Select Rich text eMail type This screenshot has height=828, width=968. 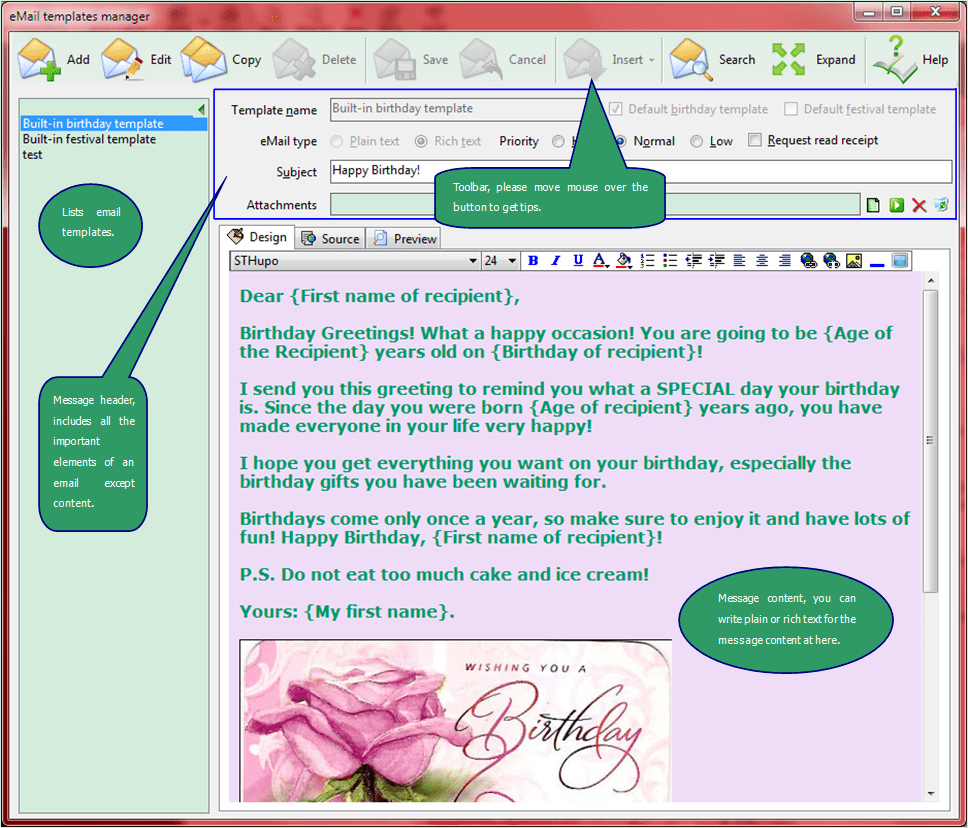421,141
